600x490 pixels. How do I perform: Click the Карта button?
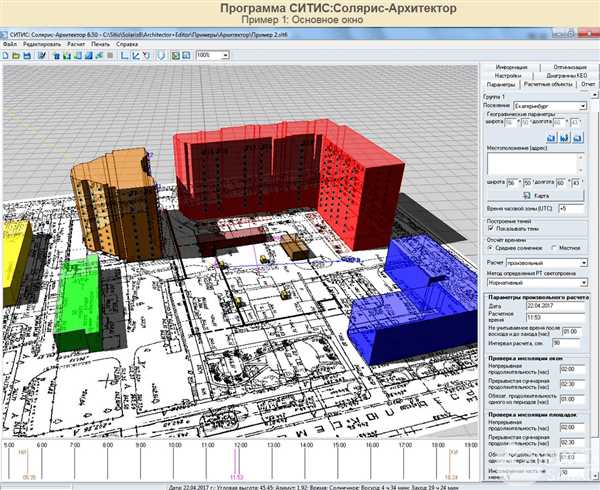click(x=536, y=195)
